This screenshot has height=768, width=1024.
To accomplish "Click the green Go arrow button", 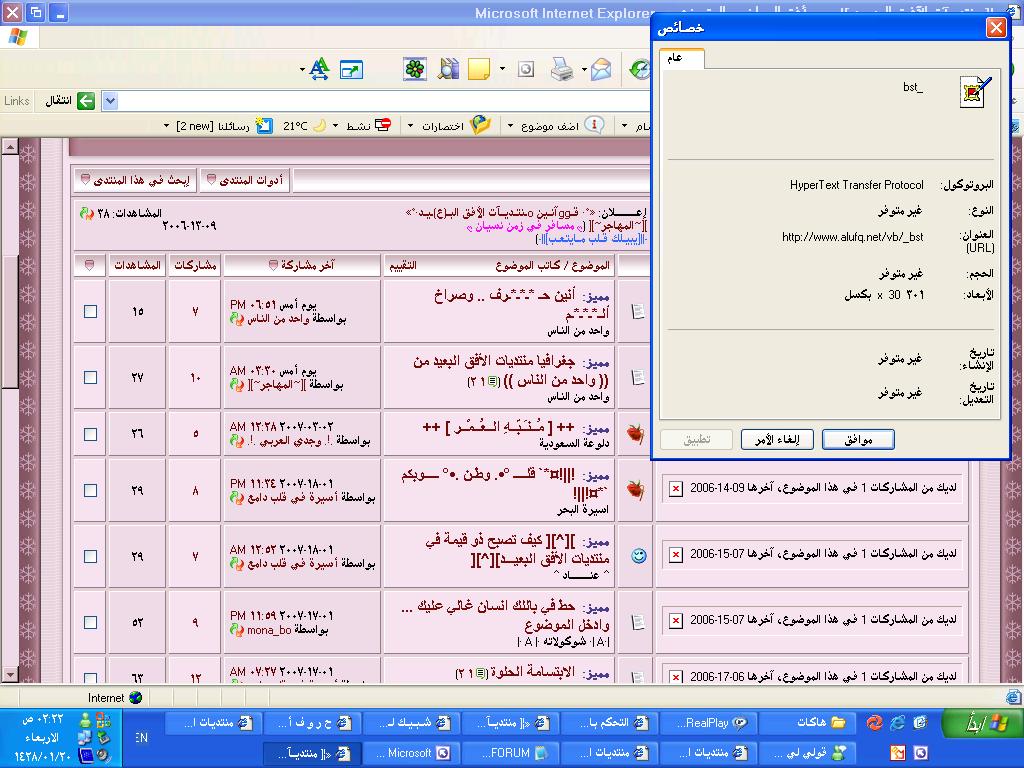I will pyautogui.click(x=86, y=101).
